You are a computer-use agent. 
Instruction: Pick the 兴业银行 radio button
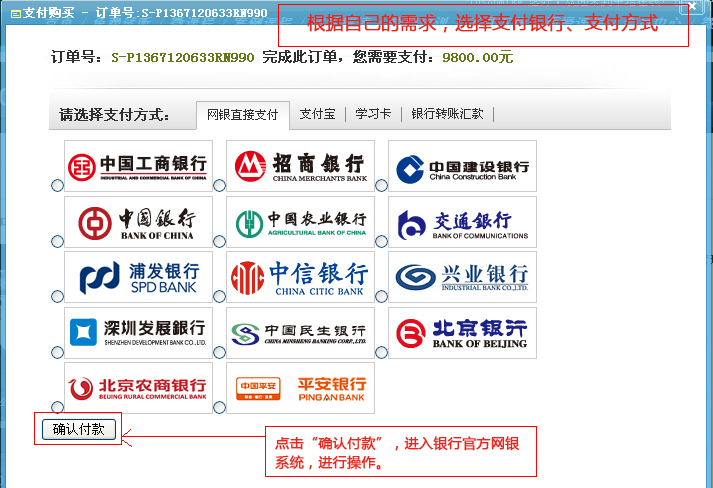click(382, 297)
